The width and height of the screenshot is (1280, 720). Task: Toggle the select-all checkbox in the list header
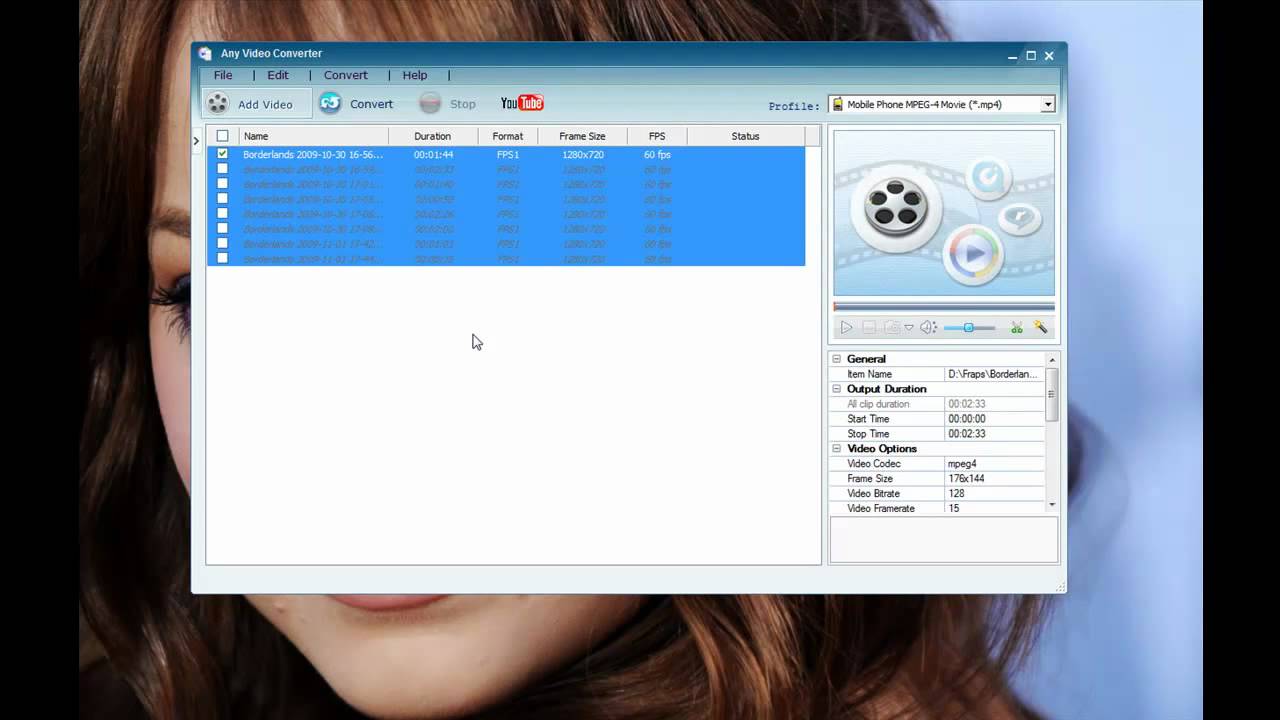coord(222,136)
